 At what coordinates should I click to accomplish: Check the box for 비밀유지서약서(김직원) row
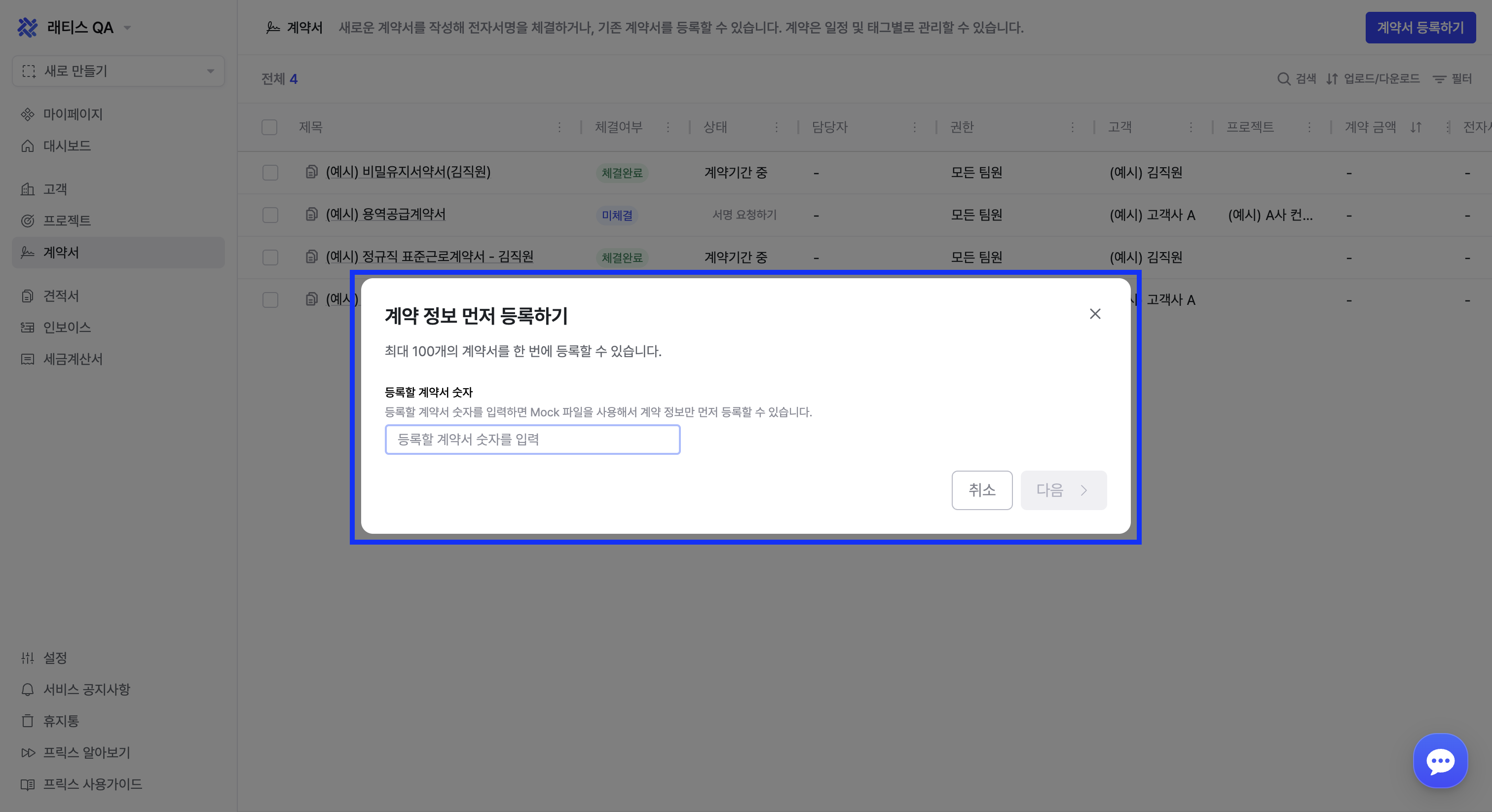(x=270, y=173)
